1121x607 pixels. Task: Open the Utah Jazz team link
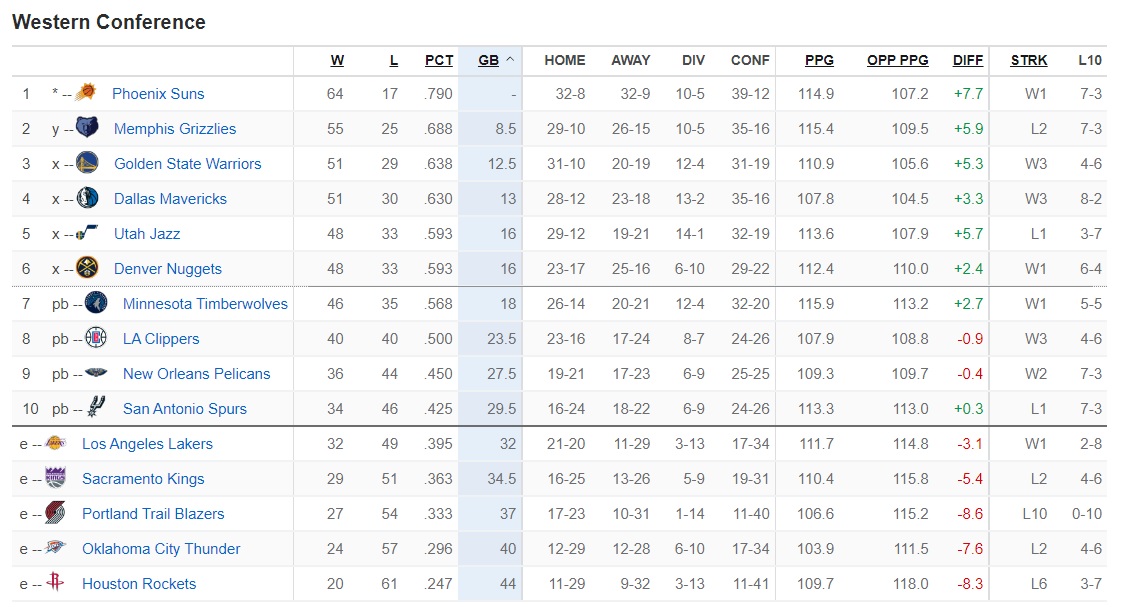[147, 233]
